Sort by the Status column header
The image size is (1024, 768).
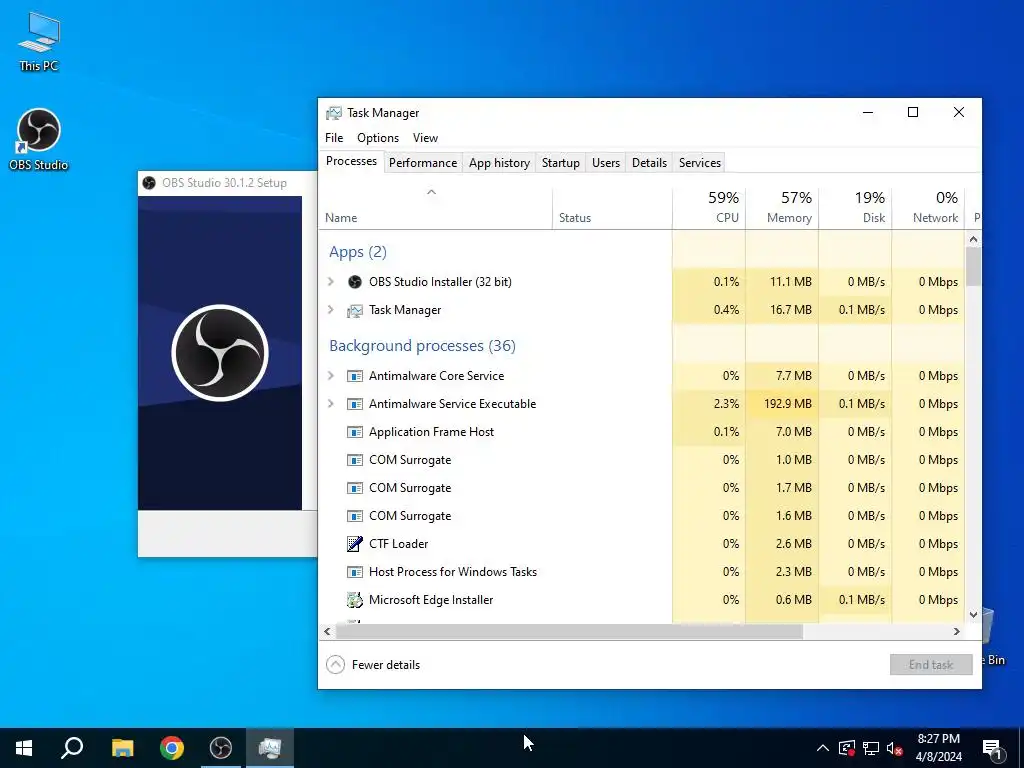[612, 208]
